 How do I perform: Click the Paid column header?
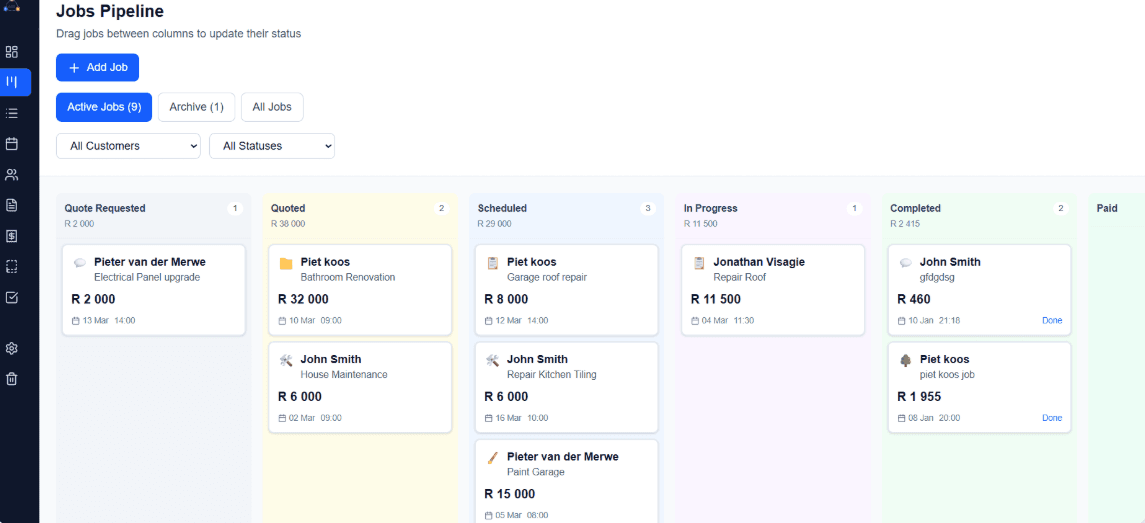1107,208
